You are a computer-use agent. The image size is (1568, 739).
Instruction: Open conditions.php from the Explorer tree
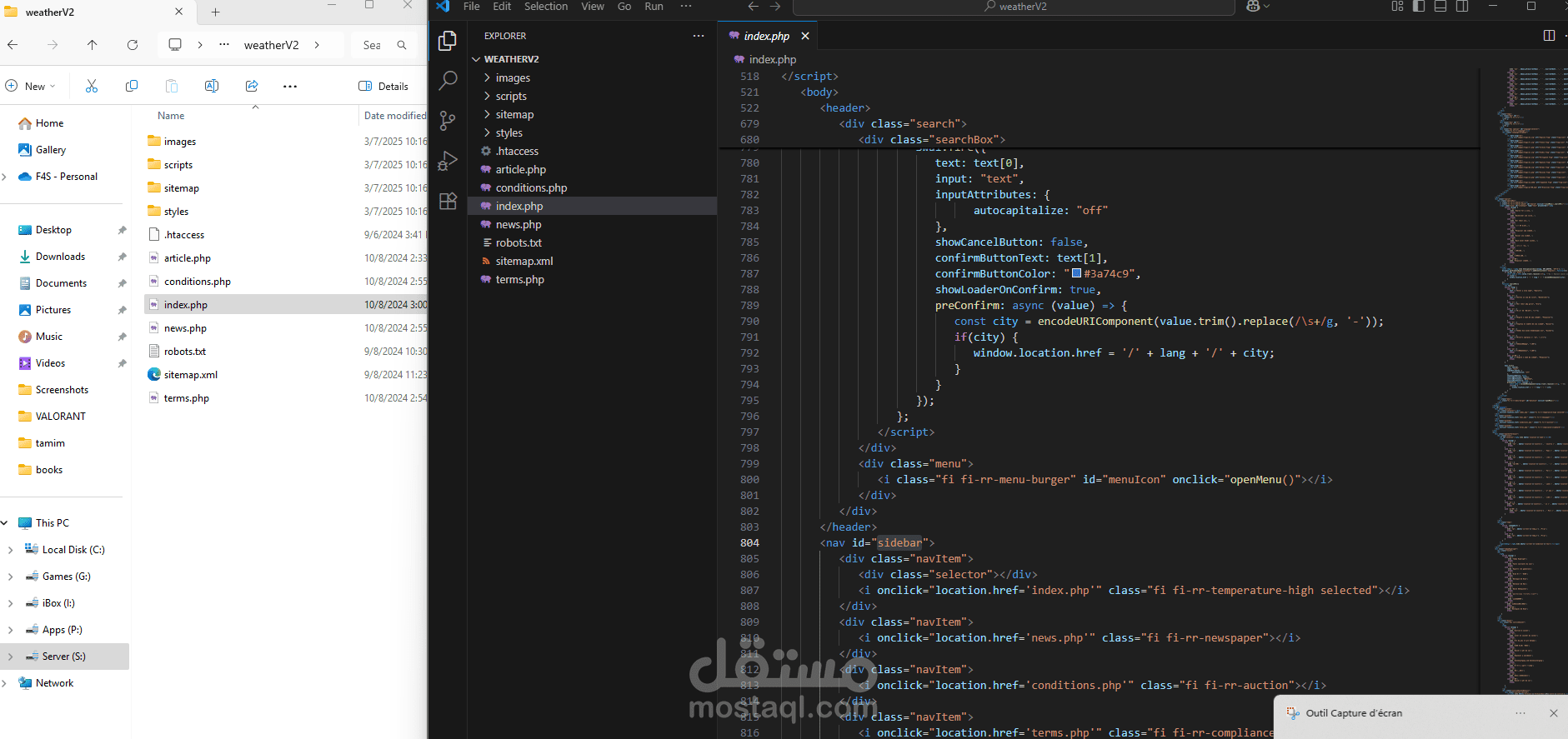pos(530,187)
